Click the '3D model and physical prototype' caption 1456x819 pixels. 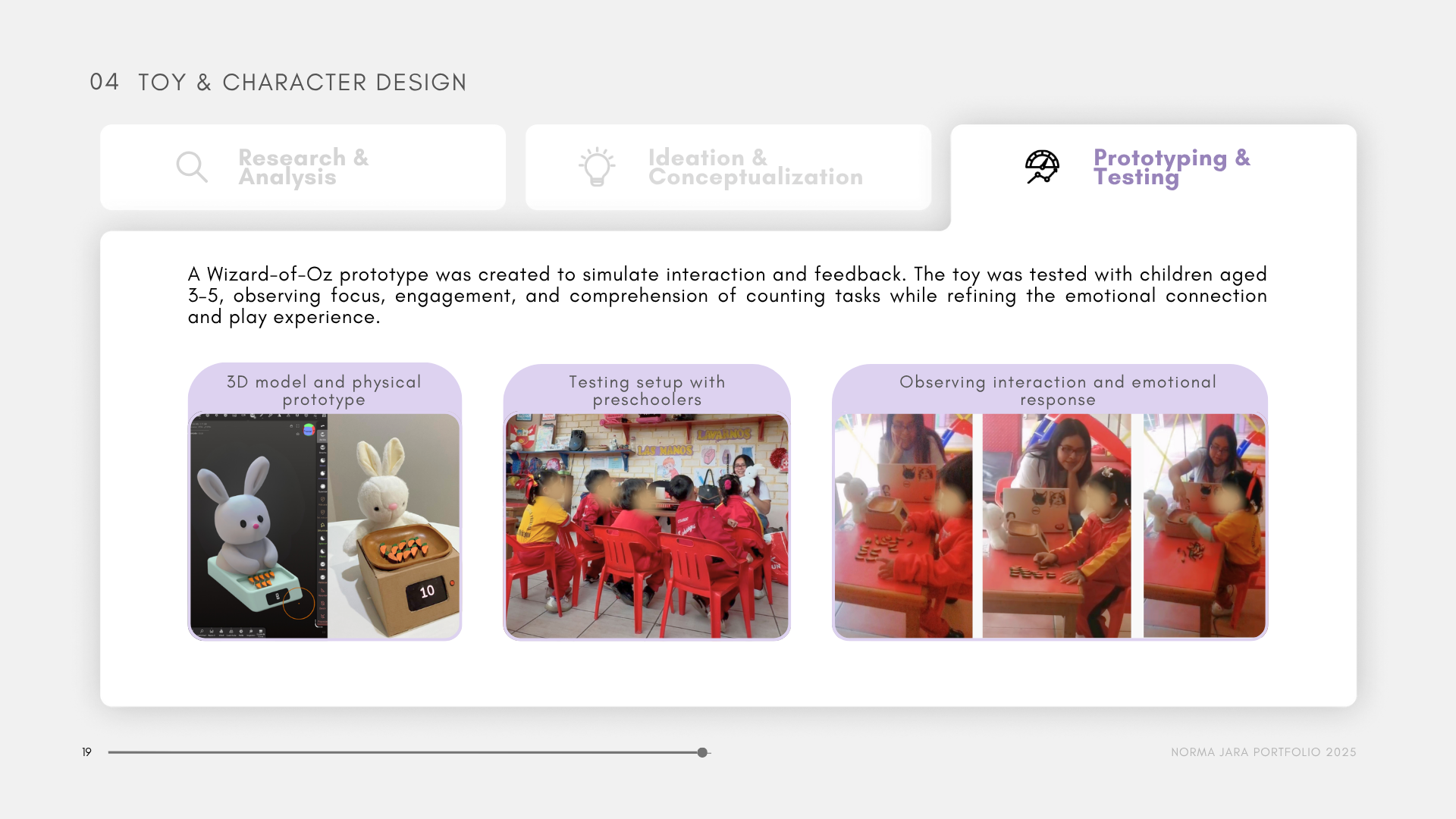[x=324, y=391]
